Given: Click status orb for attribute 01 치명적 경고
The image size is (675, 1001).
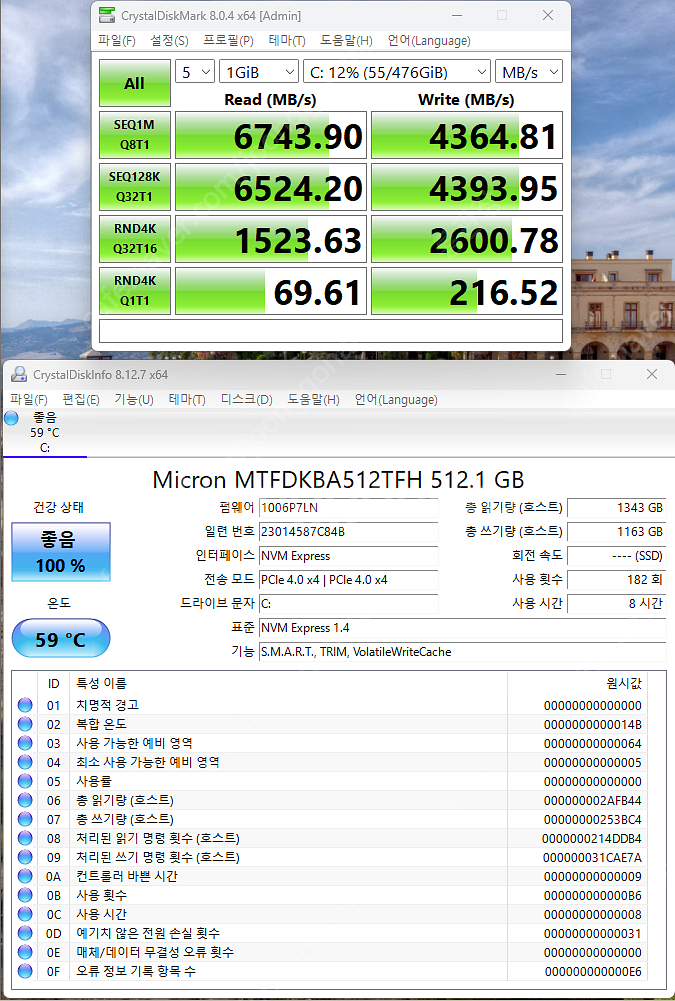Looking at the screenshot, I should 25,705.
